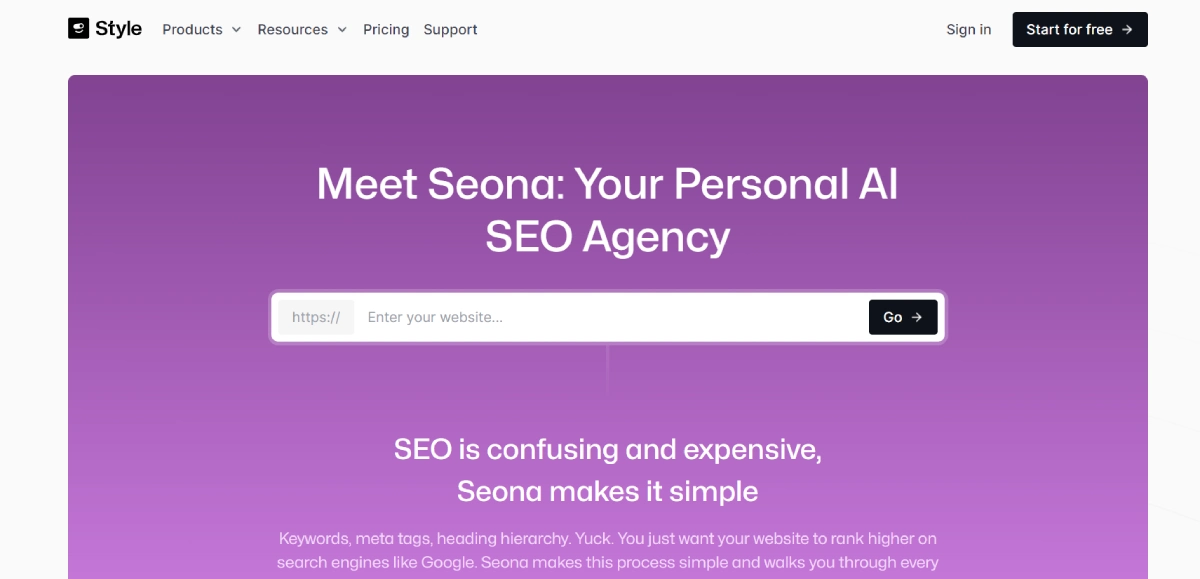Screen dimensions: 1200x579
Task: Click the arrow icon in Start for free
Action: point(1127,30)
